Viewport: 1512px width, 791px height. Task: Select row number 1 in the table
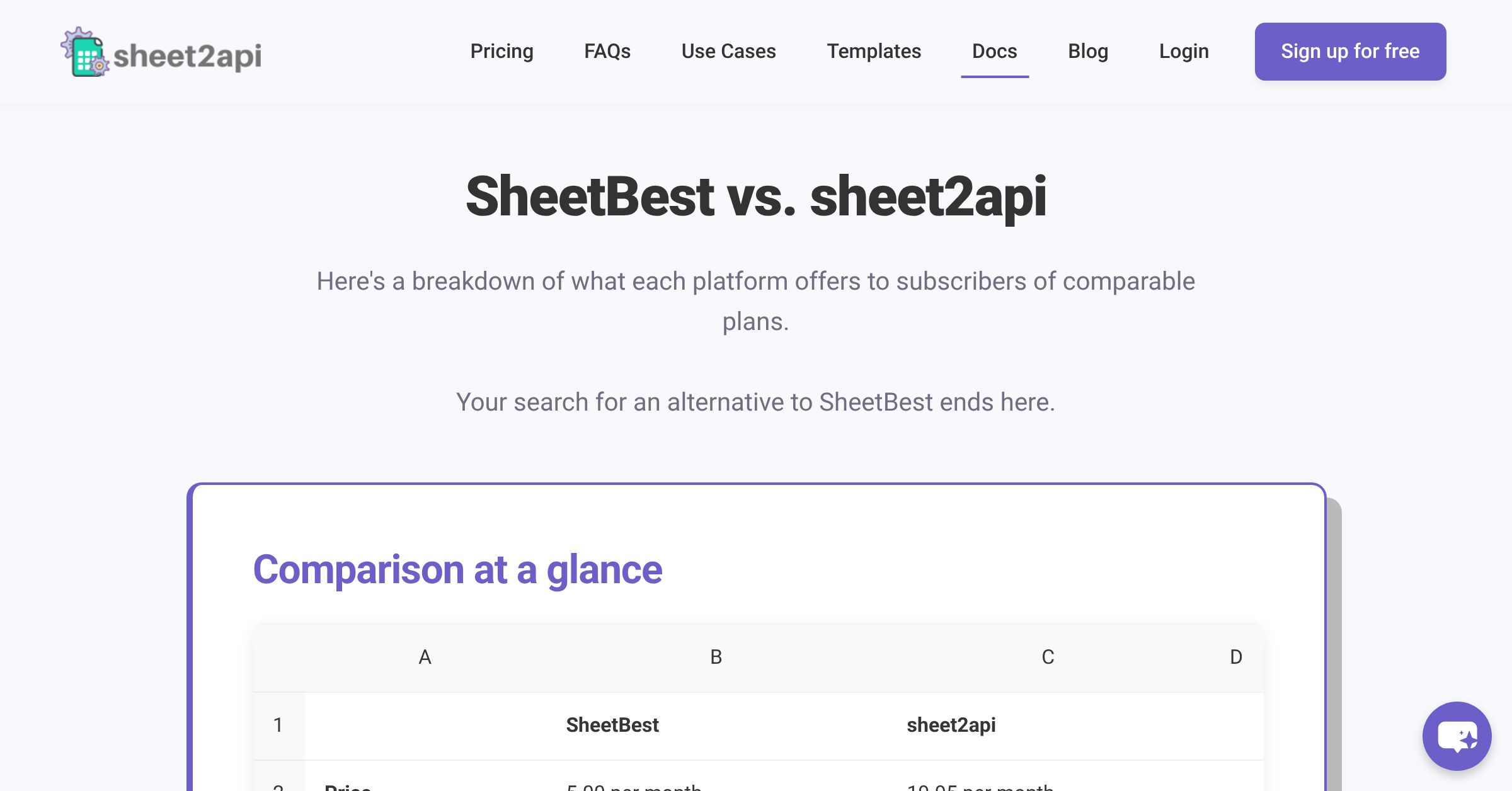coord(277,725)
